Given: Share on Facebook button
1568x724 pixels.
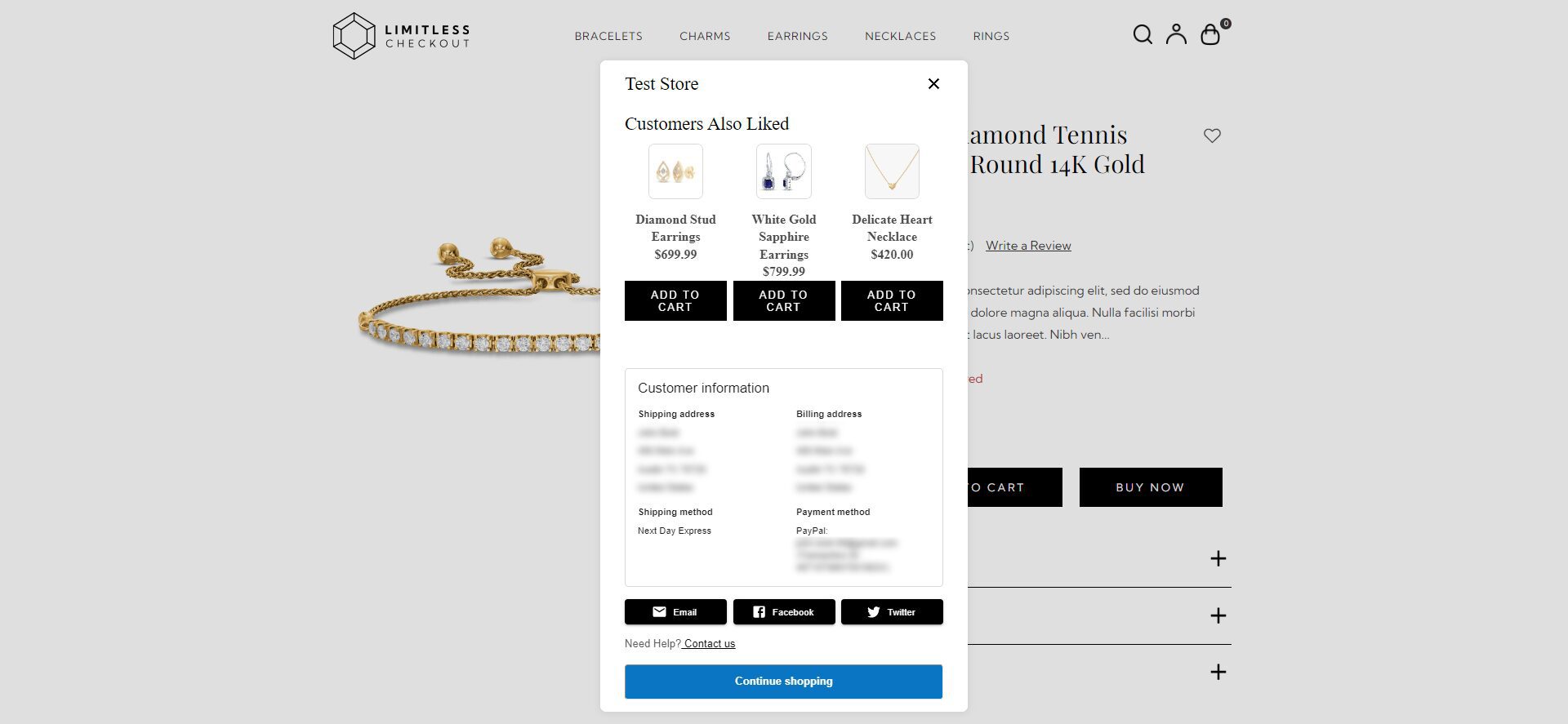Looking at the screenshot, I should click(x=783, y=612).
